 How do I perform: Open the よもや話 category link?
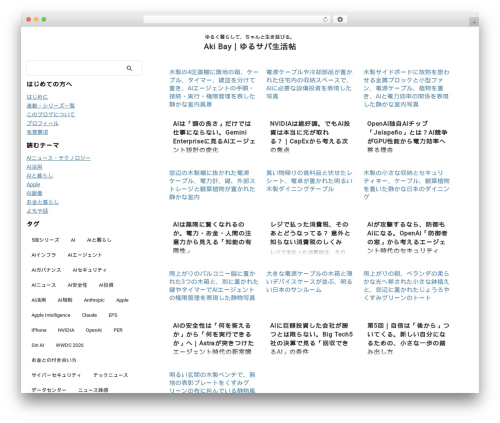pos(37,211)
